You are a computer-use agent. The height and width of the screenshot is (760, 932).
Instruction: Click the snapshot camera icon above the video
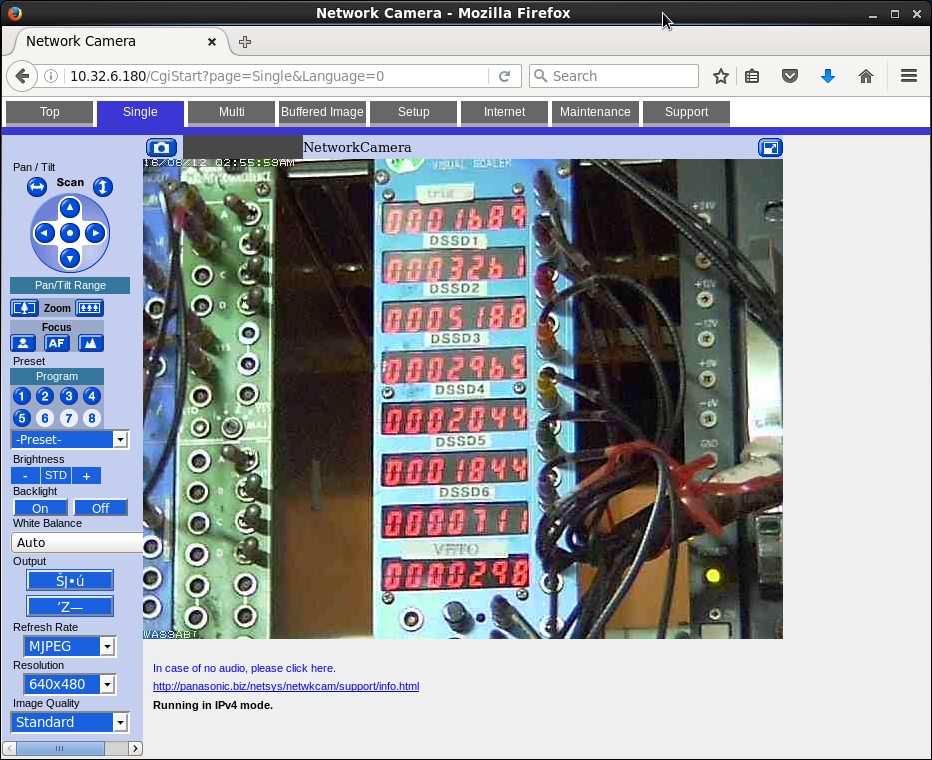[x=161, y=148]
